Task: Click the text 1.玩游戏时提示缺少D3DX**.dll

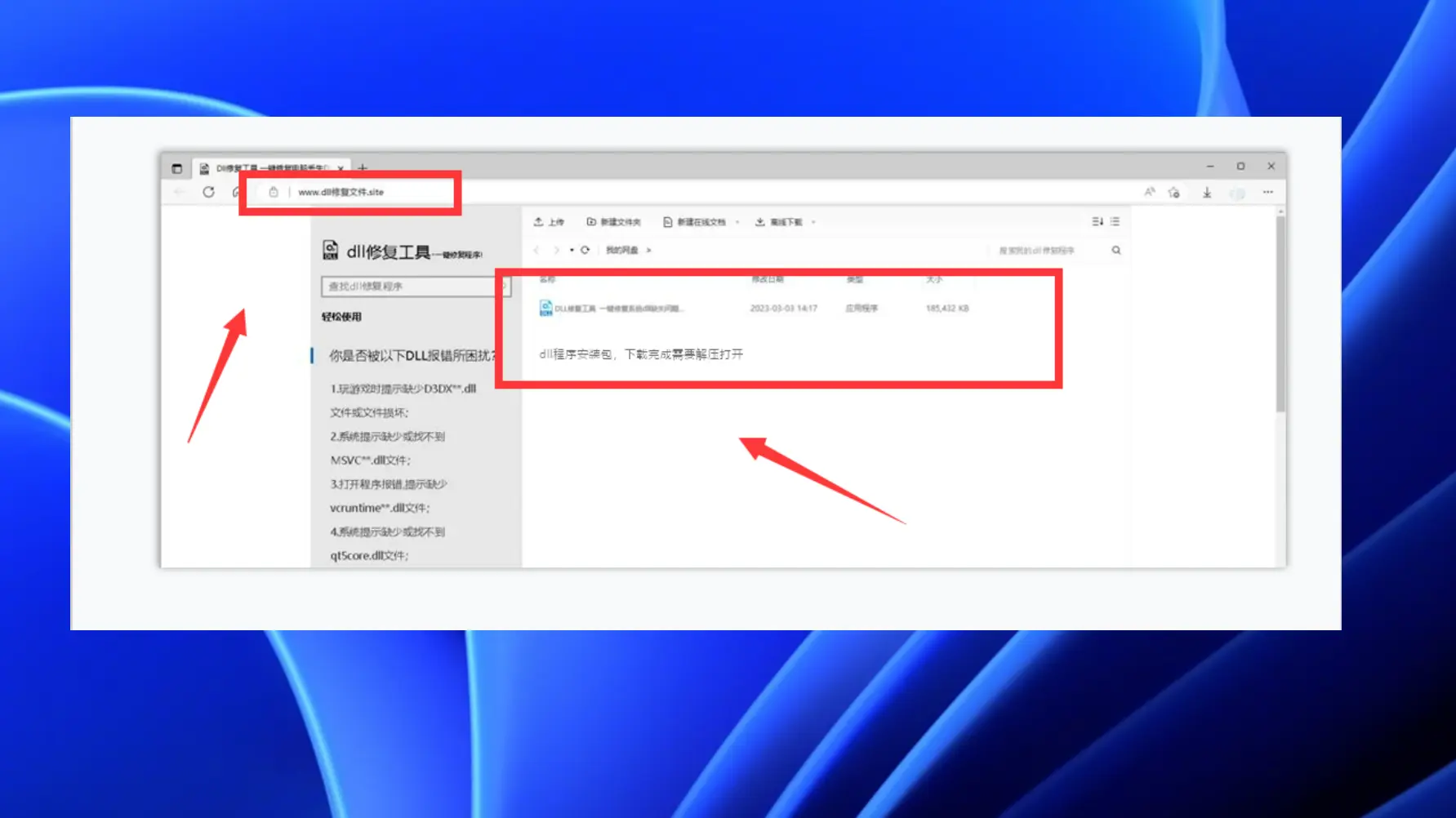Action: 403,389
